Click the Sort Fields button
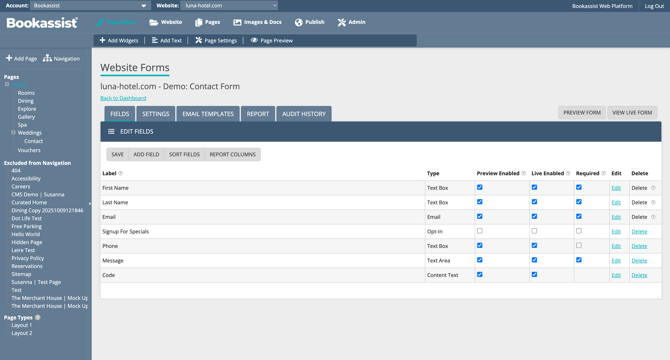The height and width of the screenshot is (360, 670). point(184,155)
